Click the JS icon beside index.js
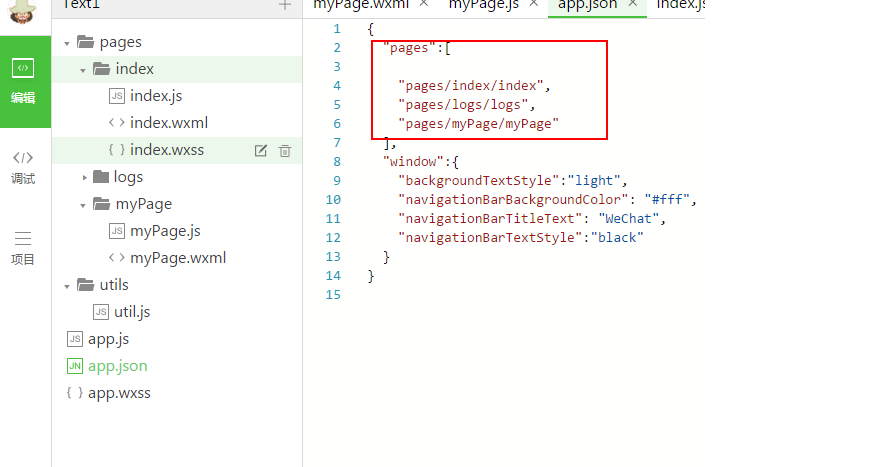 click(117, 96)
